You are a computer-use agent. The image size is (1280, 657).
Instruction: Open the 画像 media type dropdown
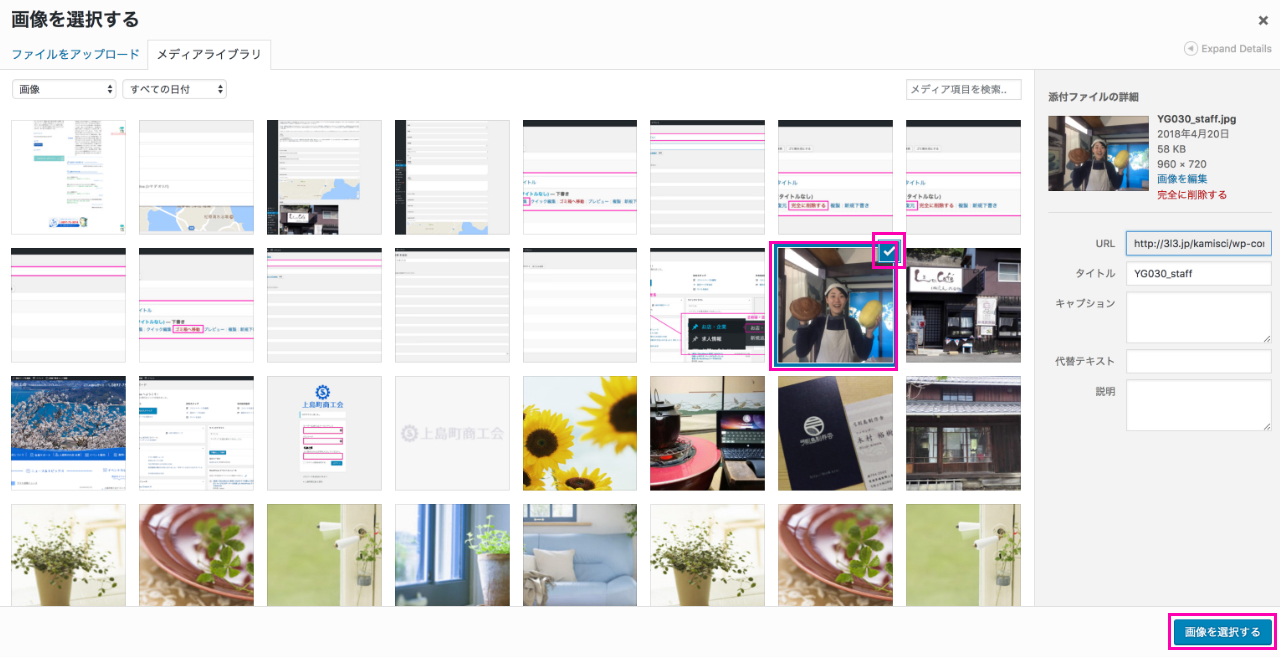coord(64,89)
